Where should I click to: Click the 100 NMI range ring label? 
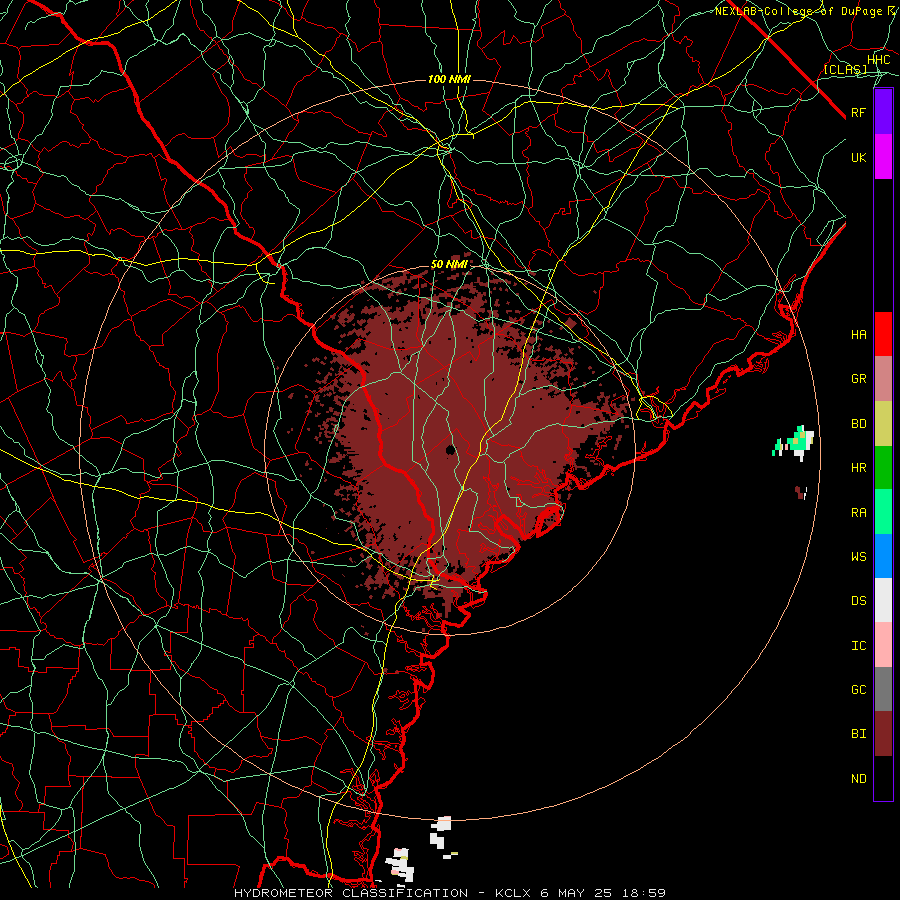pos(449,79)
